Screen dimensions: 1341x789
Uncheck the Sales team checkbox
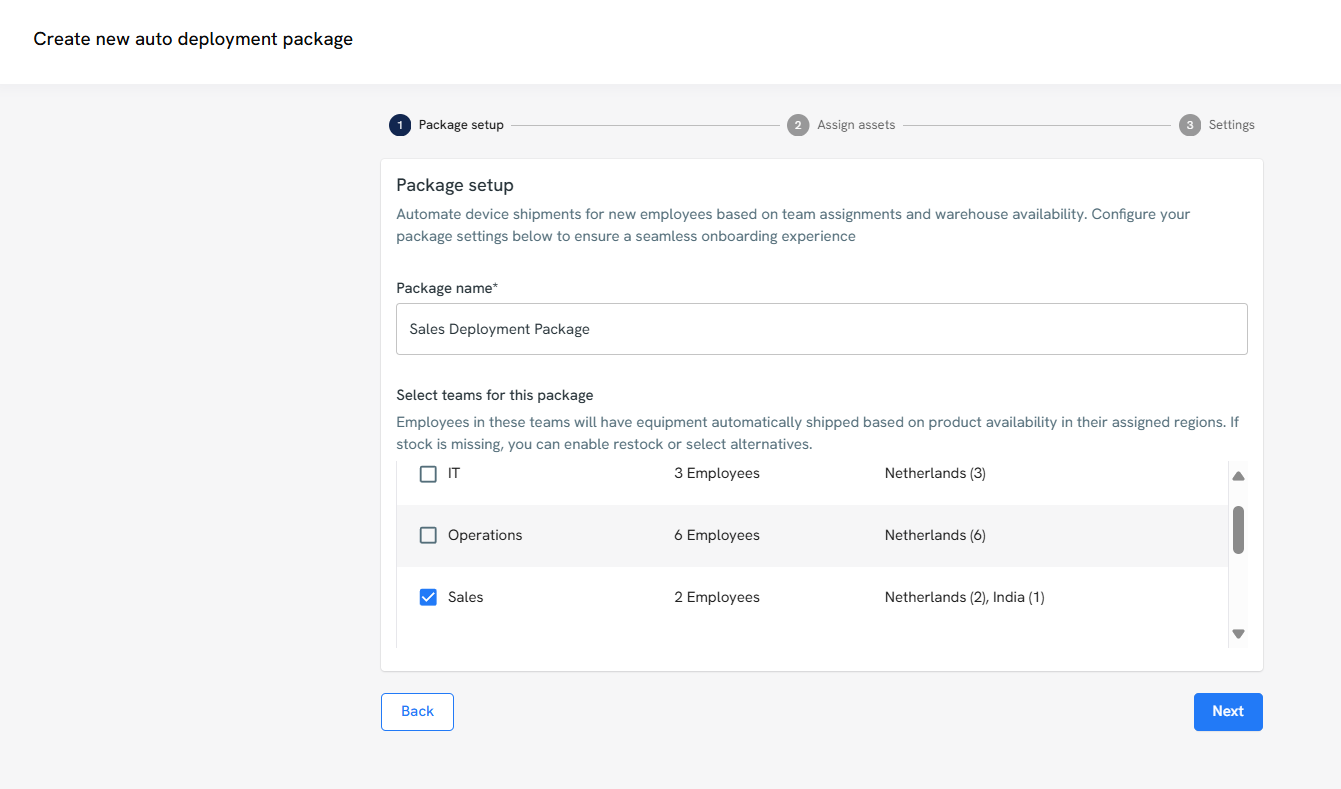click(x=428, y=598)
